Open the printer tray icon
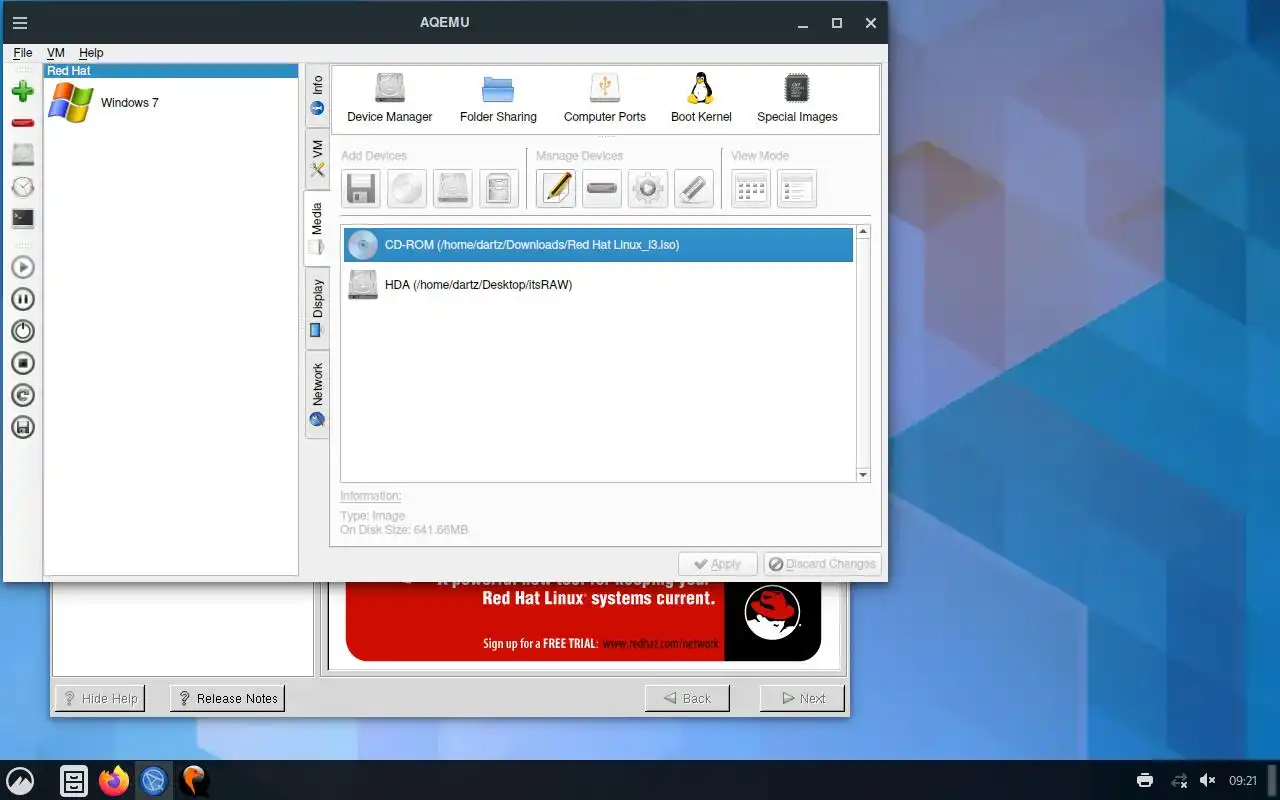This screenshot has width=1280, height=800. [x=1145, y=780]
